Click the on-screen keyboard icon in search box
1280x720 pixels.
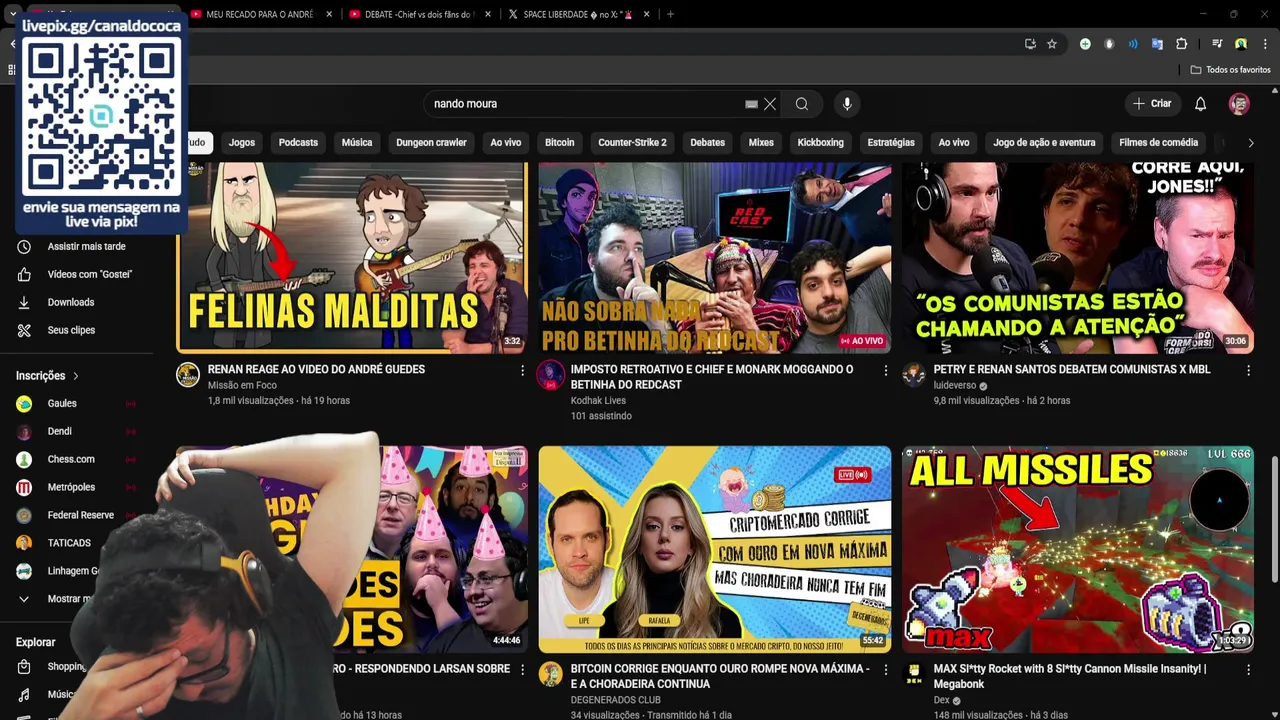[x=752, y=104]
